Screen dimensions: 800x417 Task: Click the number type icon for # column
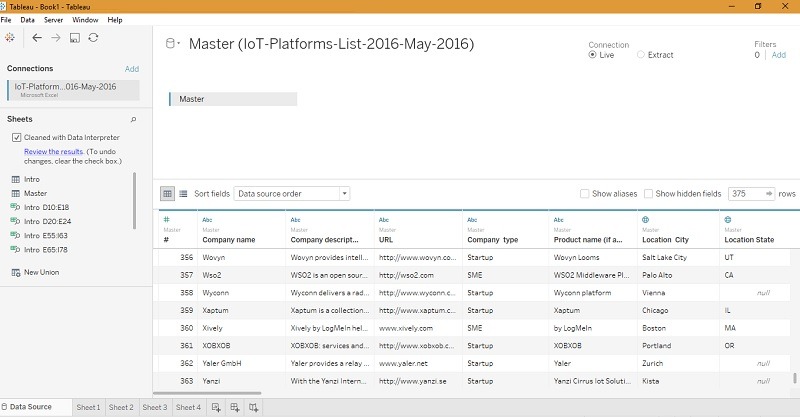tap(166, 219)
